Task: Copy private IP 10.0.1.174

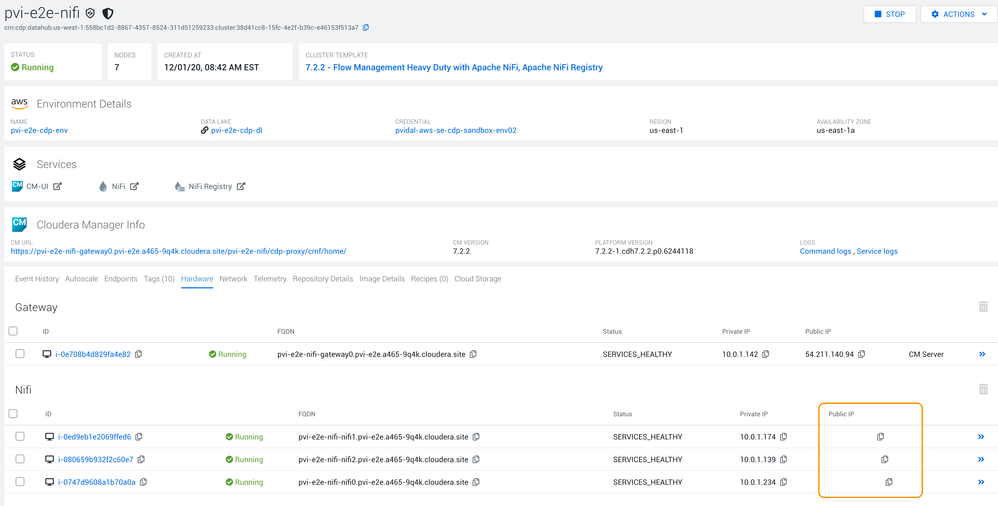Action: pos(784,437)
